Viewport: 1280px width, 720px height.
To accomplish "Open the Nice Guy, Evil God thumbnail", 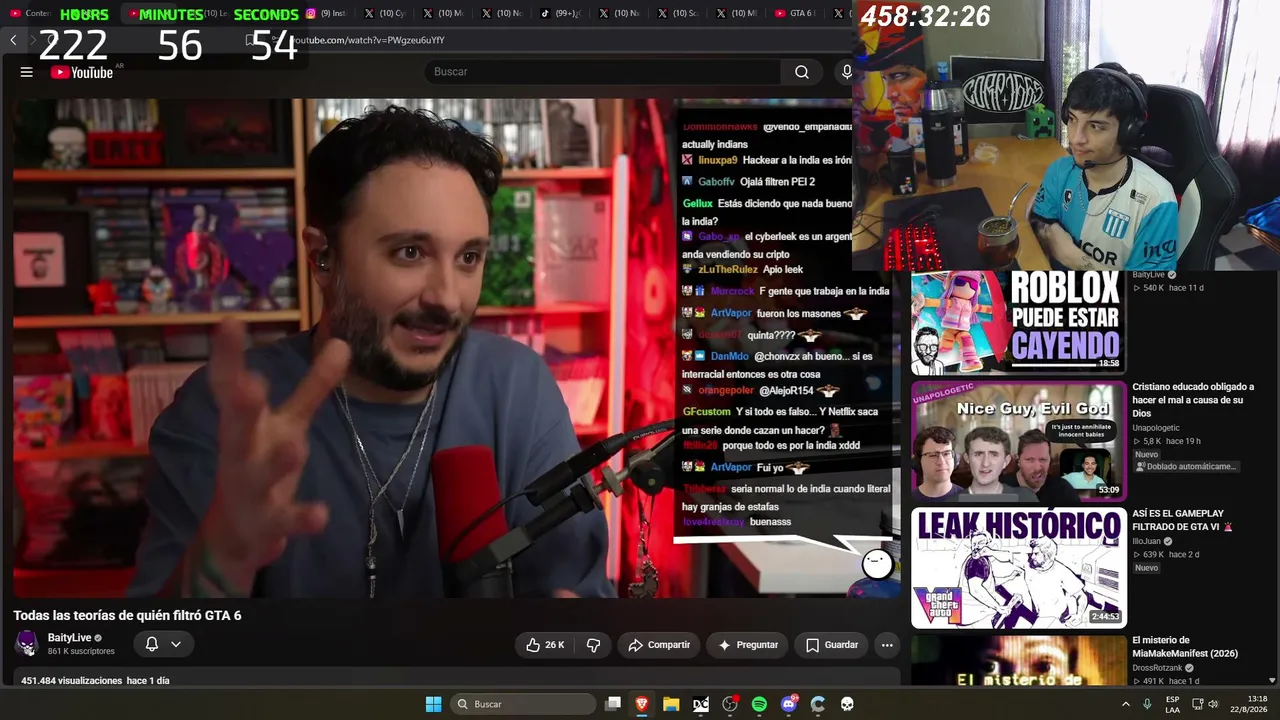I will 1018,441.
